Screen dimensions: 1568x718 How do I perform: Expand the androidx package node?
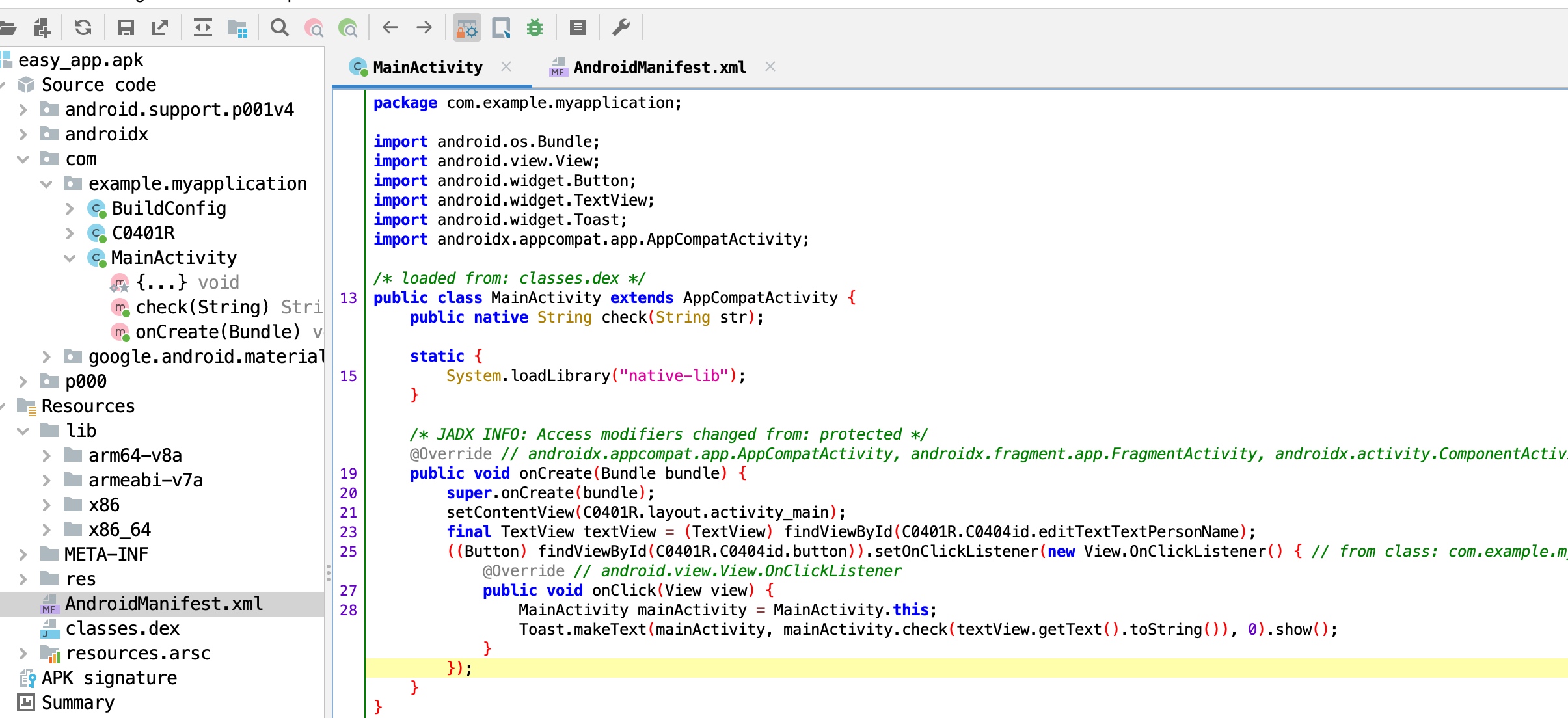(23, 135)
